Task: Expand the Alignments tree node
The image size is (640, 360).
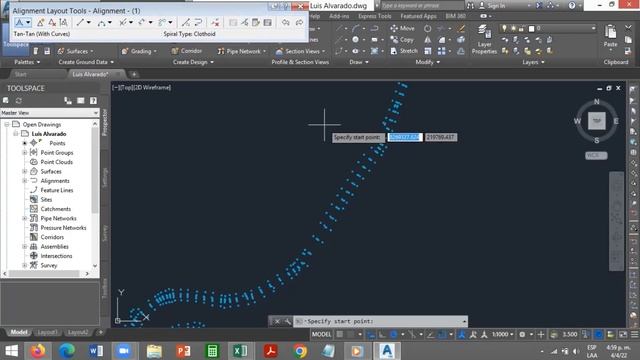Action: coord(24,181)
